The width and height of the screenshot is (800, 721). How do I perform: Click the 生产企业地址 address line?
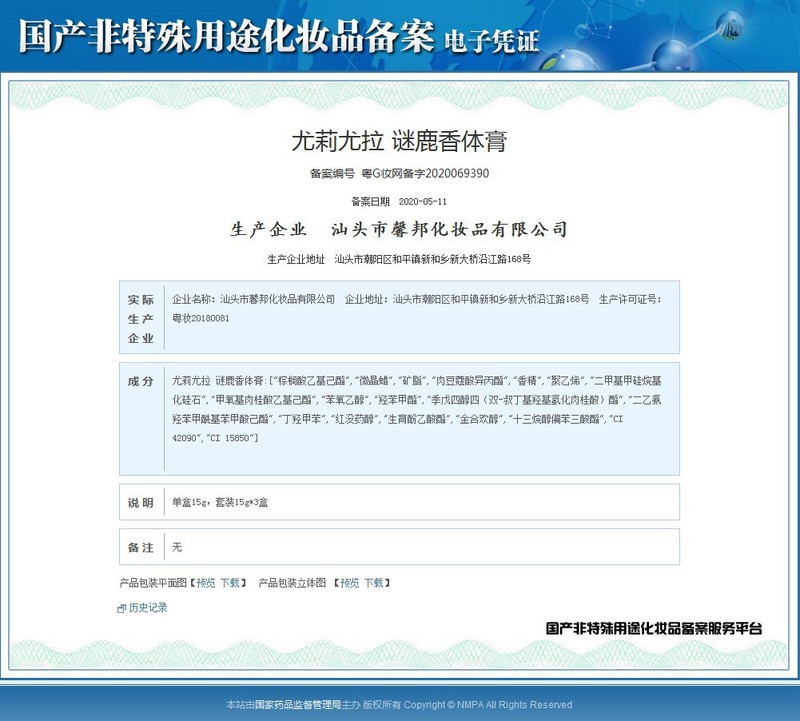tap(399, 259)
